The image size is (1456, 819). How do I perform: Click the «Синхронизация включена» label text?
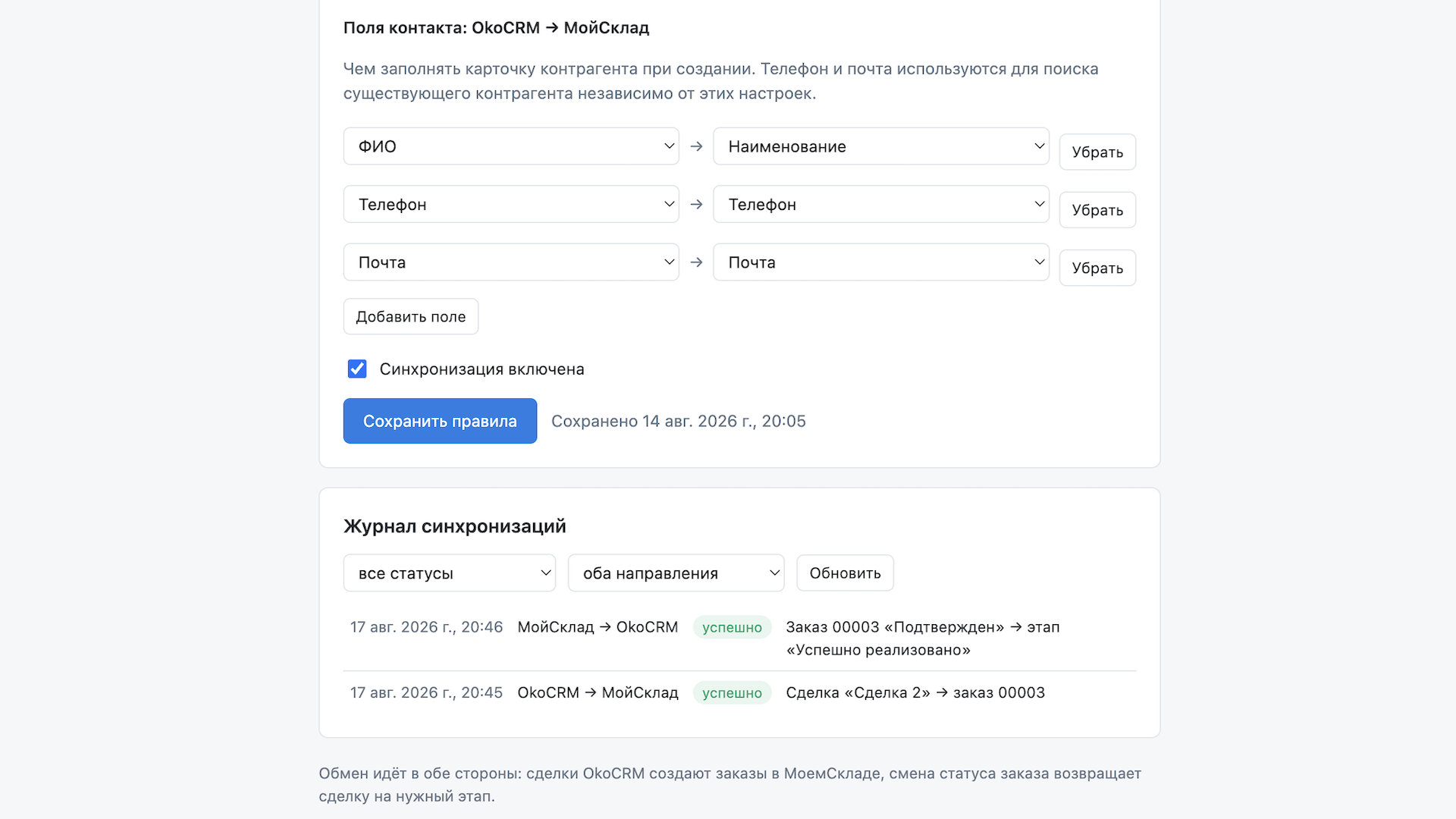point(482,369)
